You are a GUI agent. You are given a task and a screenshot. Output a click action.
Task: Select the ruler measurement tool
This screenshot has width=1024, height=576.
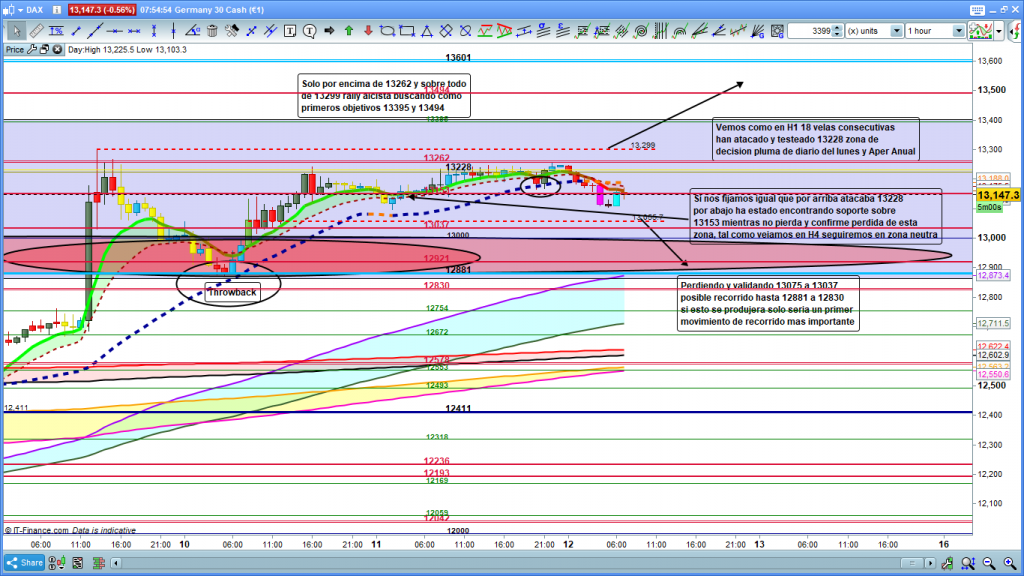click(x=33, y=31)
